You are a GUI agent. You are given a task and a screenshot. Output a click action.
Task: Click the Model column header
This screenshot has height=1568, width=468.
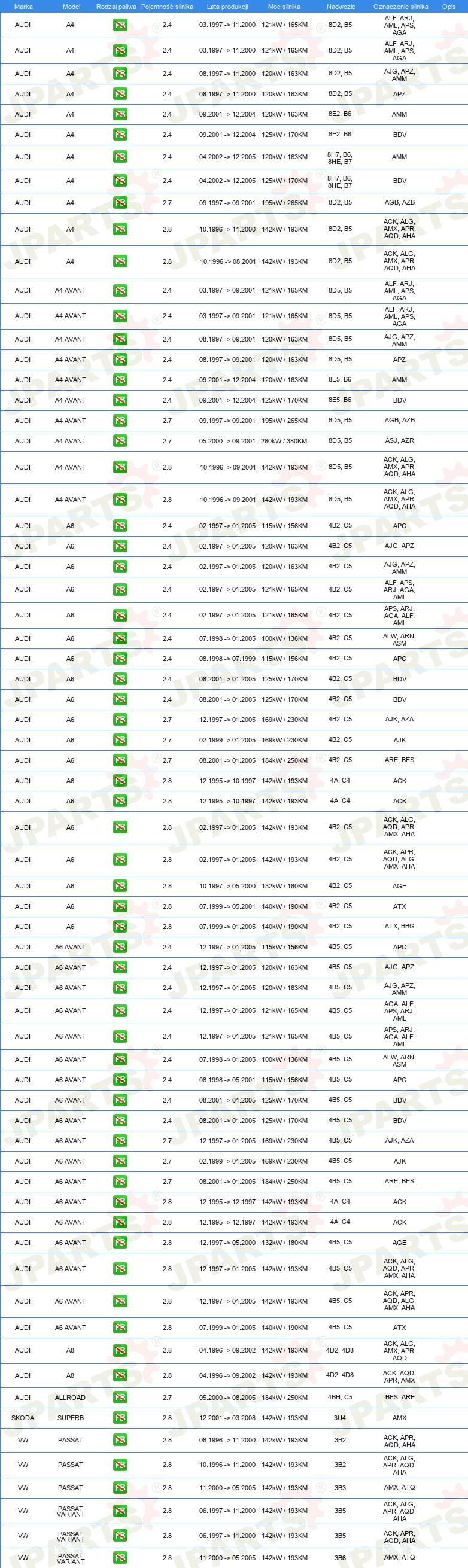coord(71,7)
